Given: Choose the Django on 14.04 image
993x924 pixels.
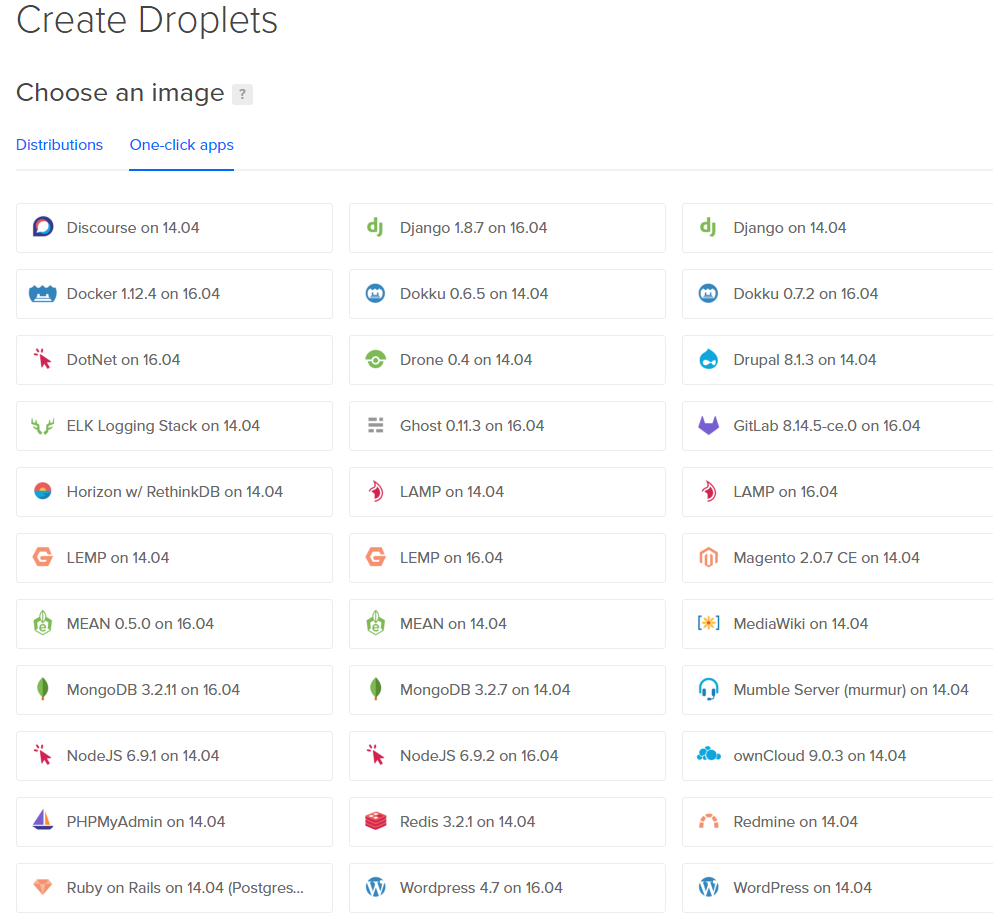Looking at the screenshot, I should click(x=837, y=228).
